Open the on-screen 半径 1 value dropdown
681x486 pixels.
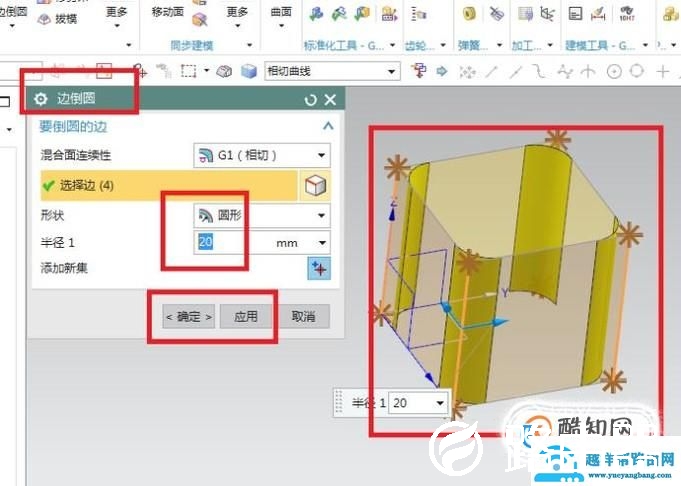point(440,403)
